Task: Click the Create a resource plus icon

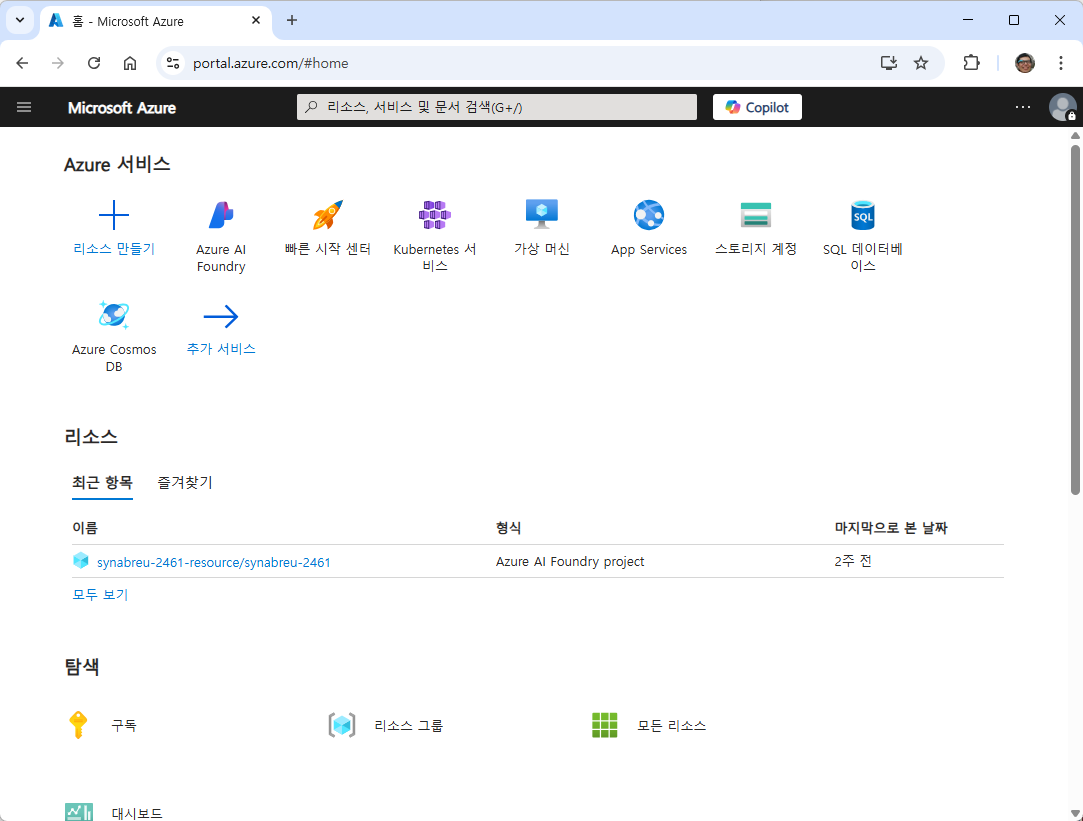Action: point(114,215)
